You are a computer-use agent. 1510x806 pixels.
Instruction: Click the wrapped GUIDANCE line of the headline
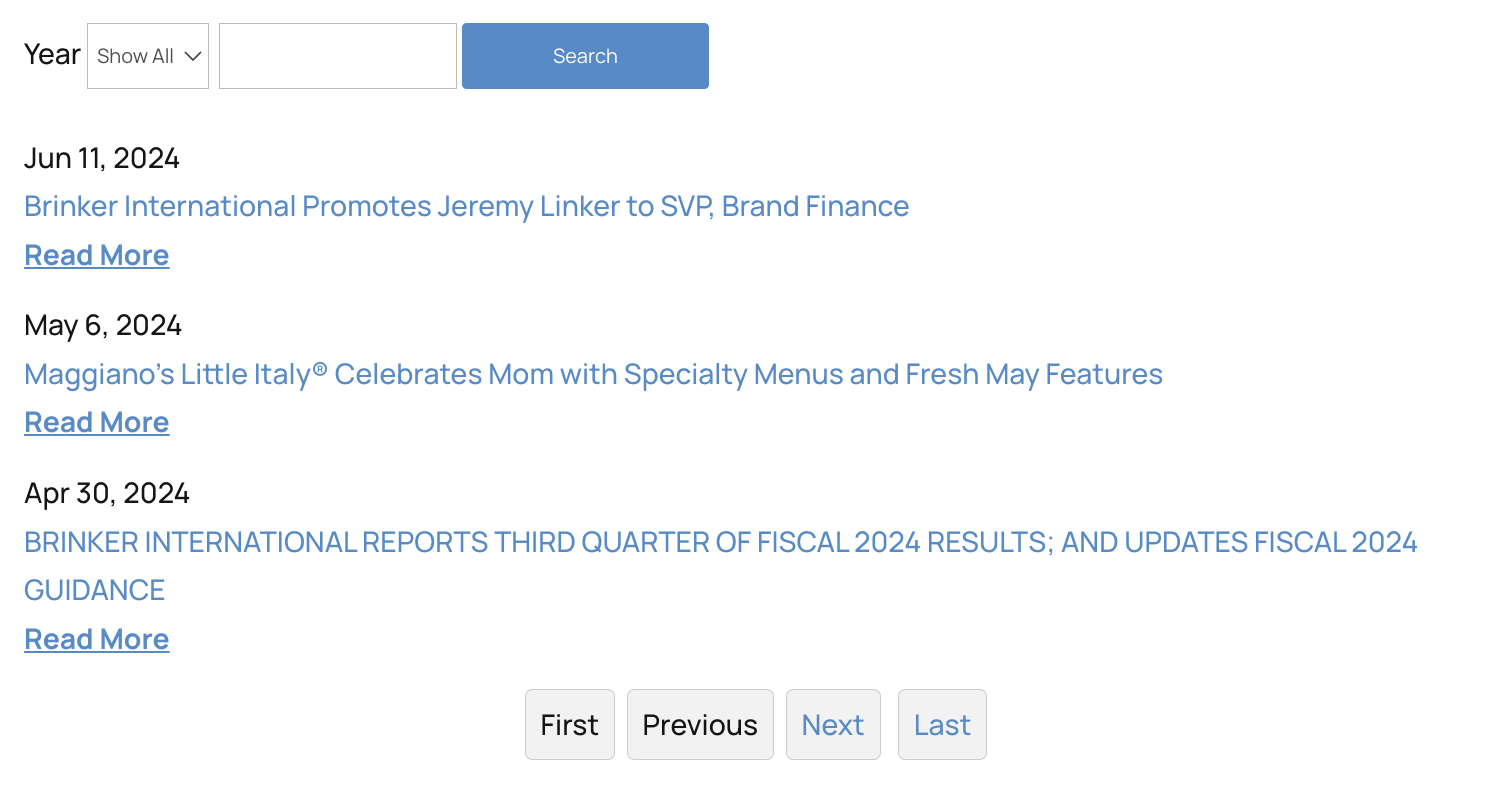tap(95, 590)
